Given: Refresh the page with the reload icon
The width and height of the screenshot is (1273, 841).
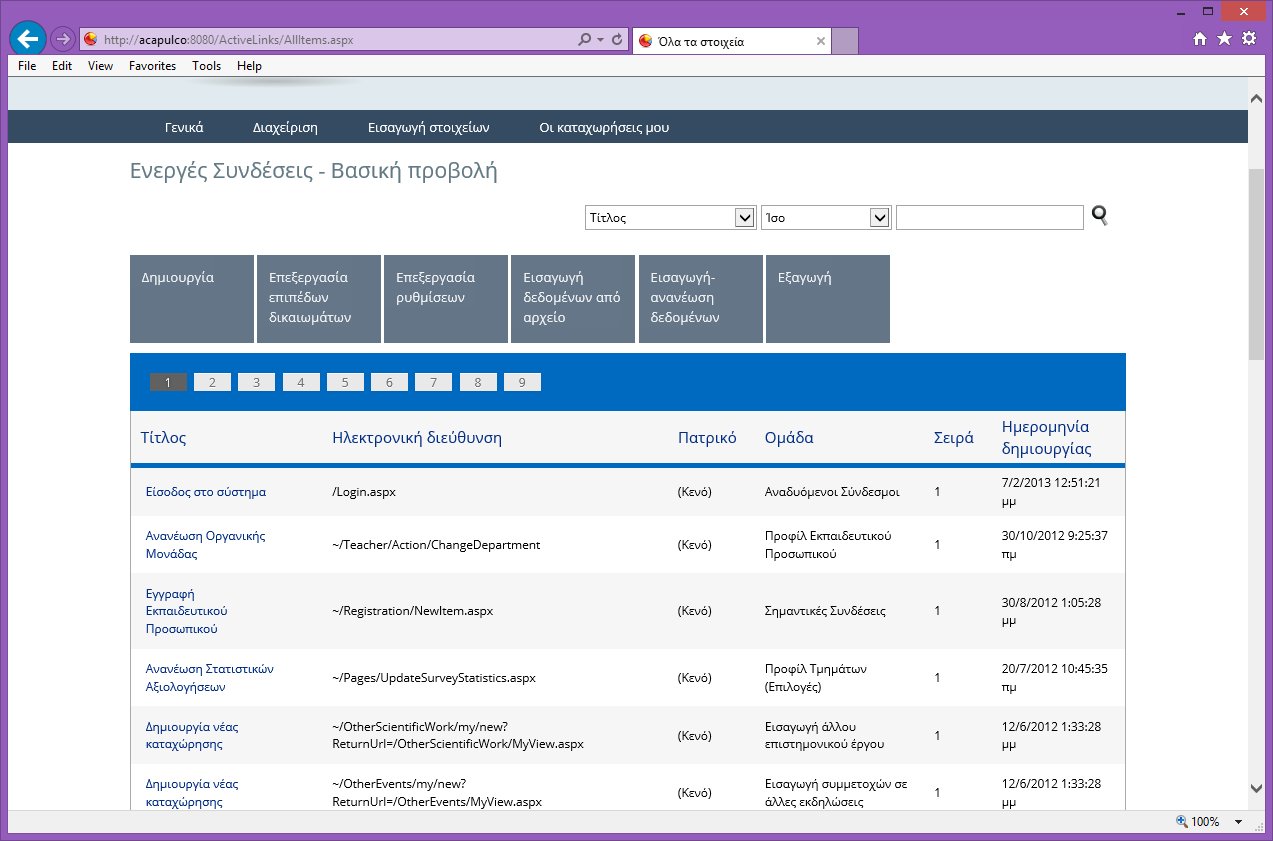Looking at the screenshot, I should (x=617, y=40).
